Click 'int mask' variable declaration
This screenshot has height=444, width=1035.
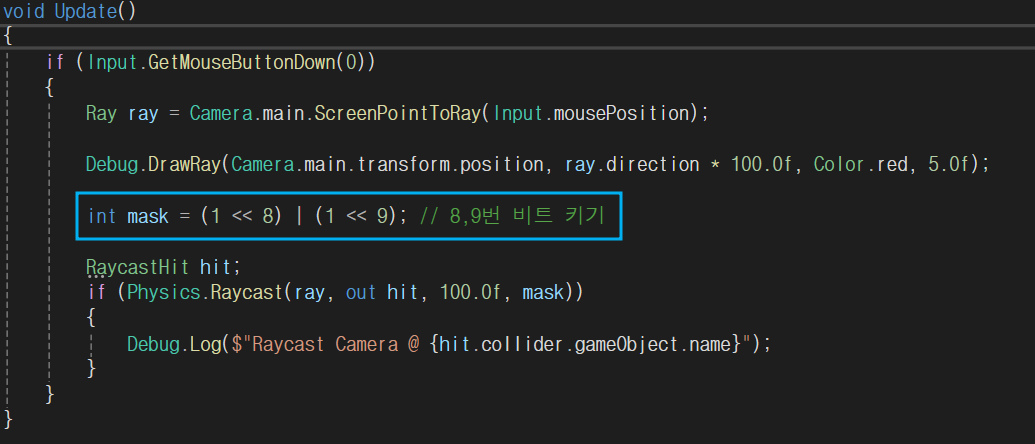coord(128,216)
